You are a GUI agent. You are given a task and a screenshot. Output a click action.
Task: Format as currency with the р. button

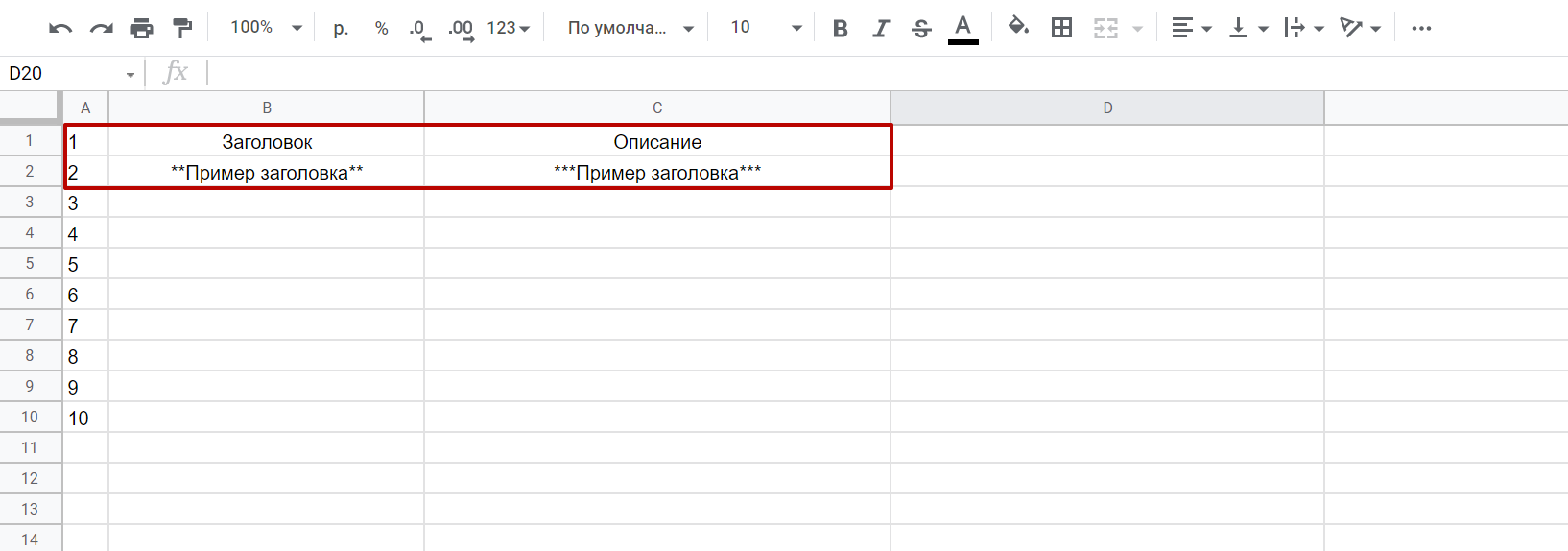341,28
